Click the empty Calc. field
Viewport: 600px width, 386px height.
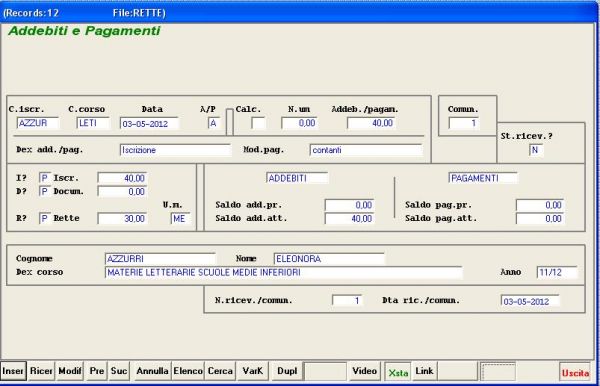point(258,123)
